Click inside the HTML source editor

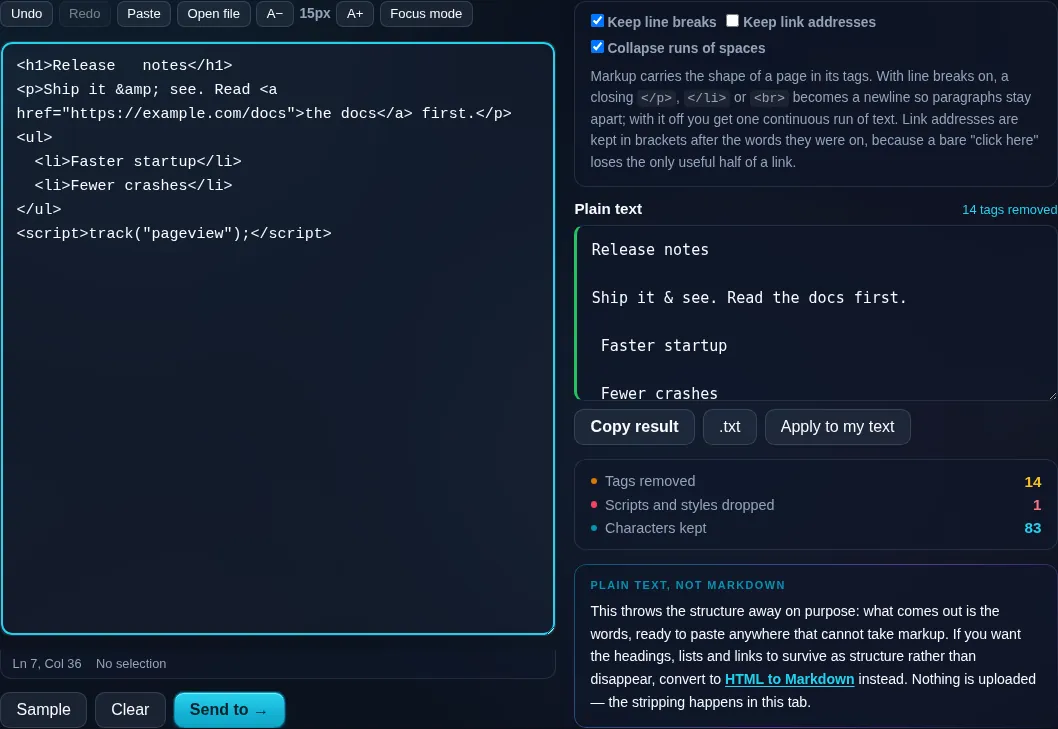pyautogui.click(x=278, y=339)
